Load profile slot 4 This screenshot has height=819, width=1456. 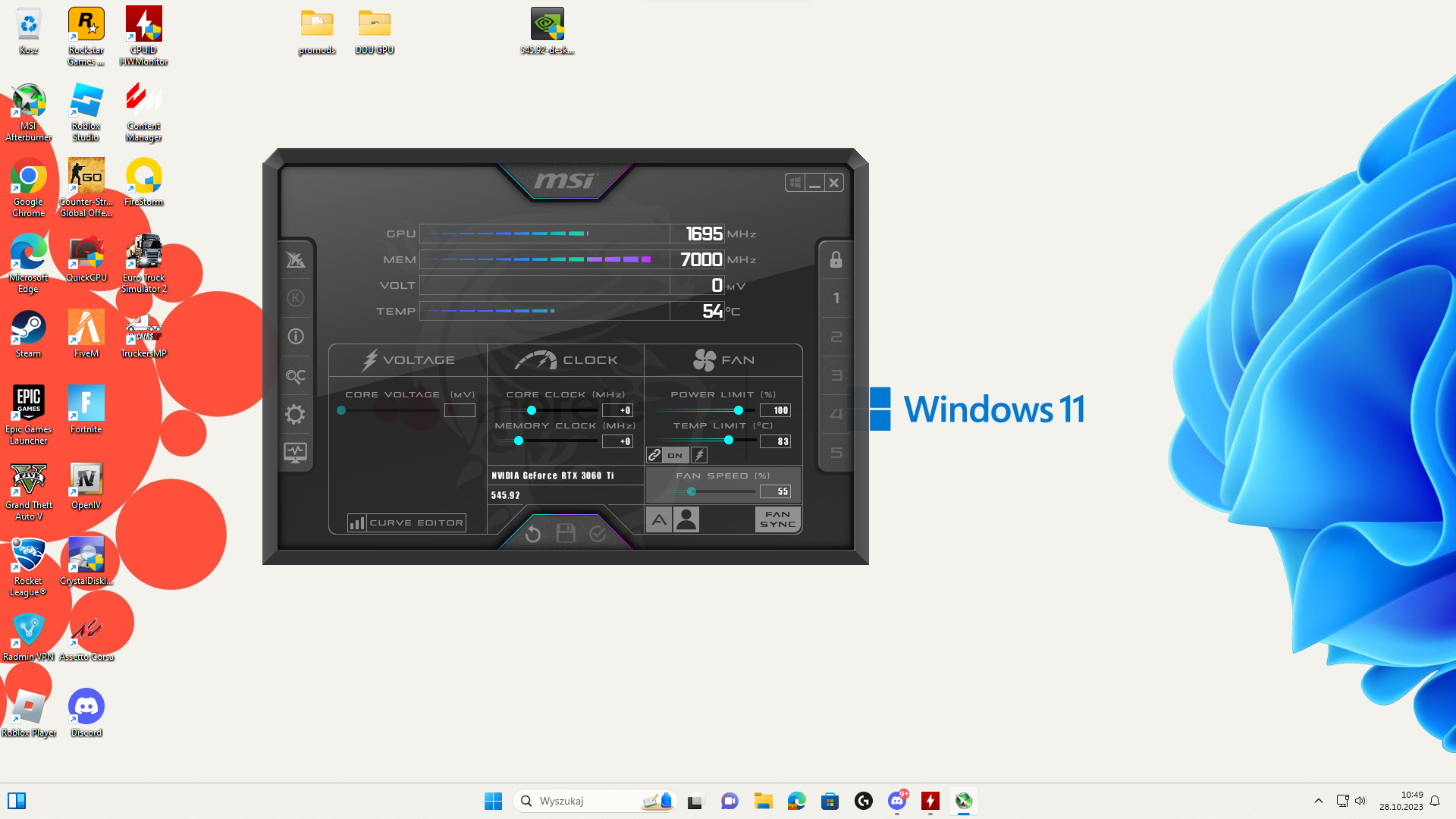(836, 414)
